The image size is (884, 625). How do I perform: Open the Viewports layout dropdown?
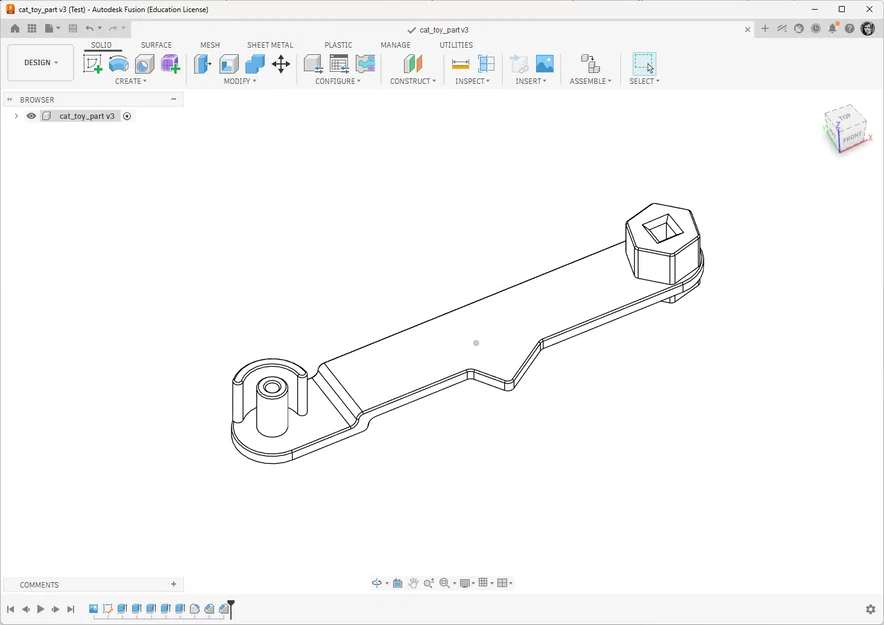coord(505,583)
